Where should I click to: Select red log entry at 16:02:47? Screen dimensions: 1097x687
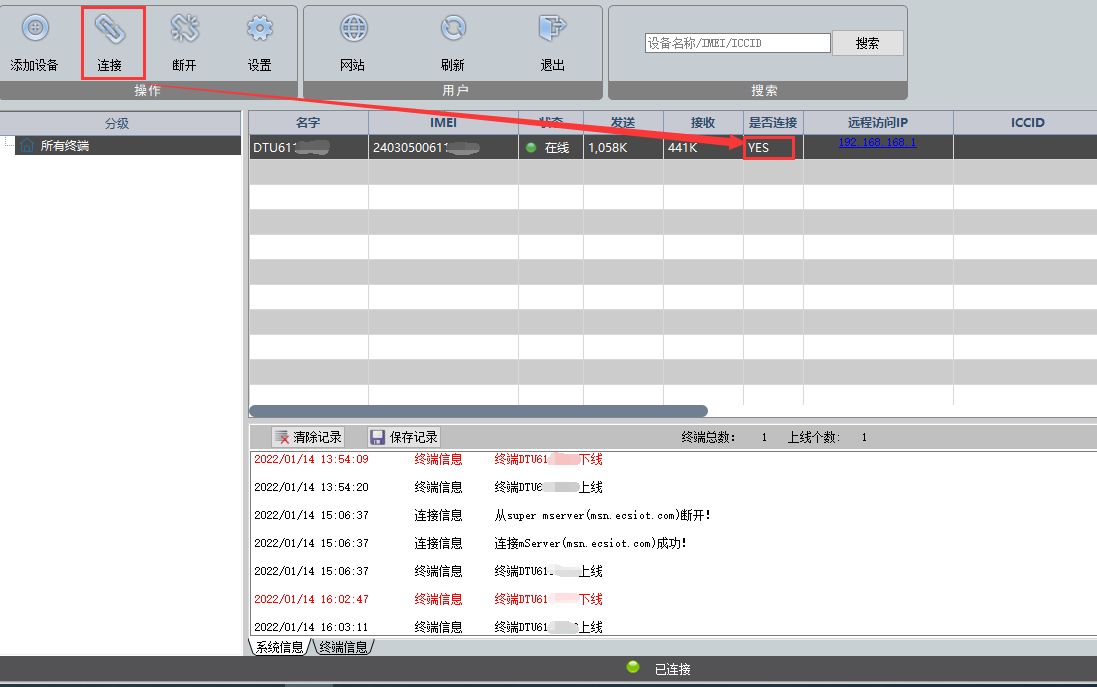coord(428,599)
